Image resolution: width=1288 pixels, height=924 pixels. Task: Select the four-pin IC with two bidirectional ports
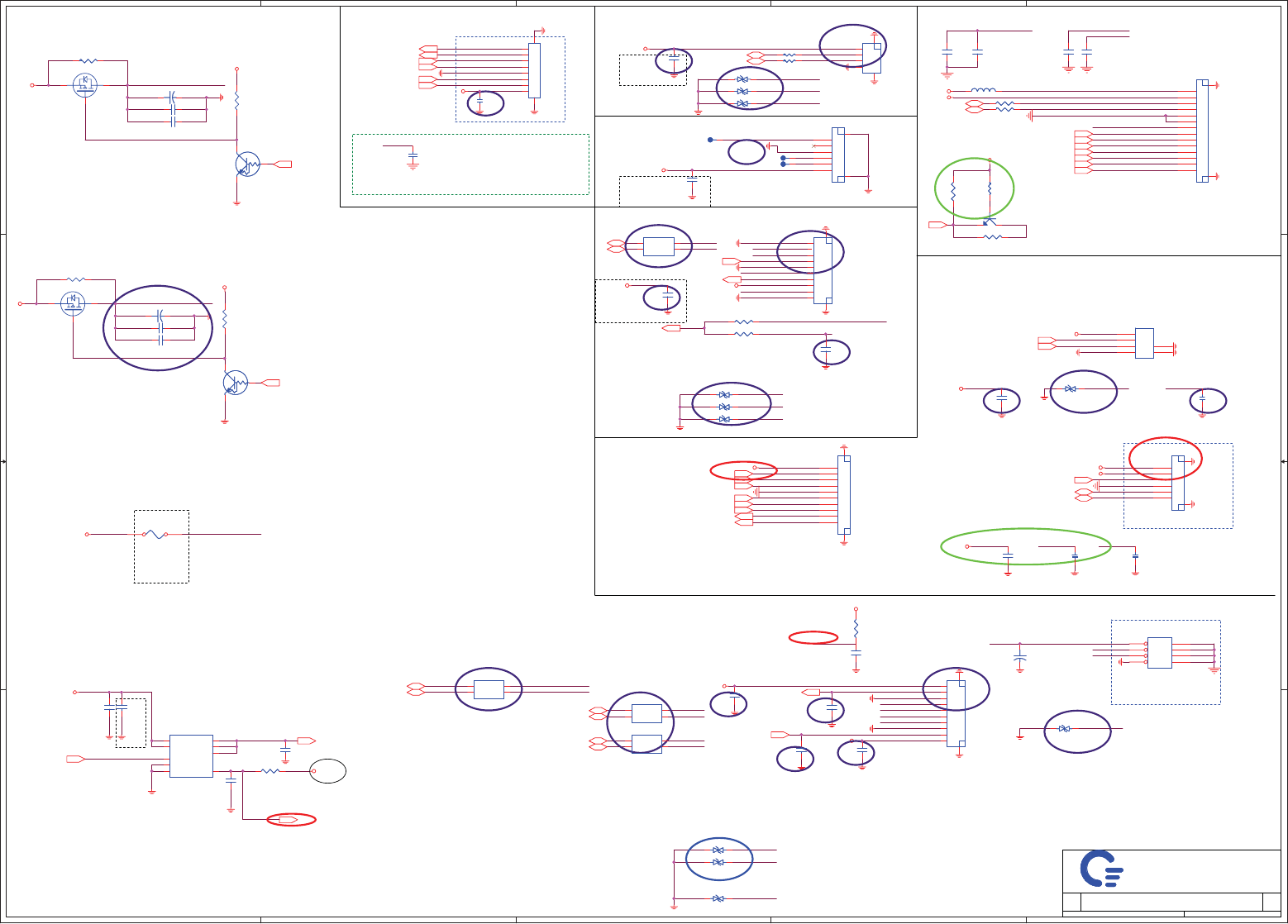(x=1144, y=344)
